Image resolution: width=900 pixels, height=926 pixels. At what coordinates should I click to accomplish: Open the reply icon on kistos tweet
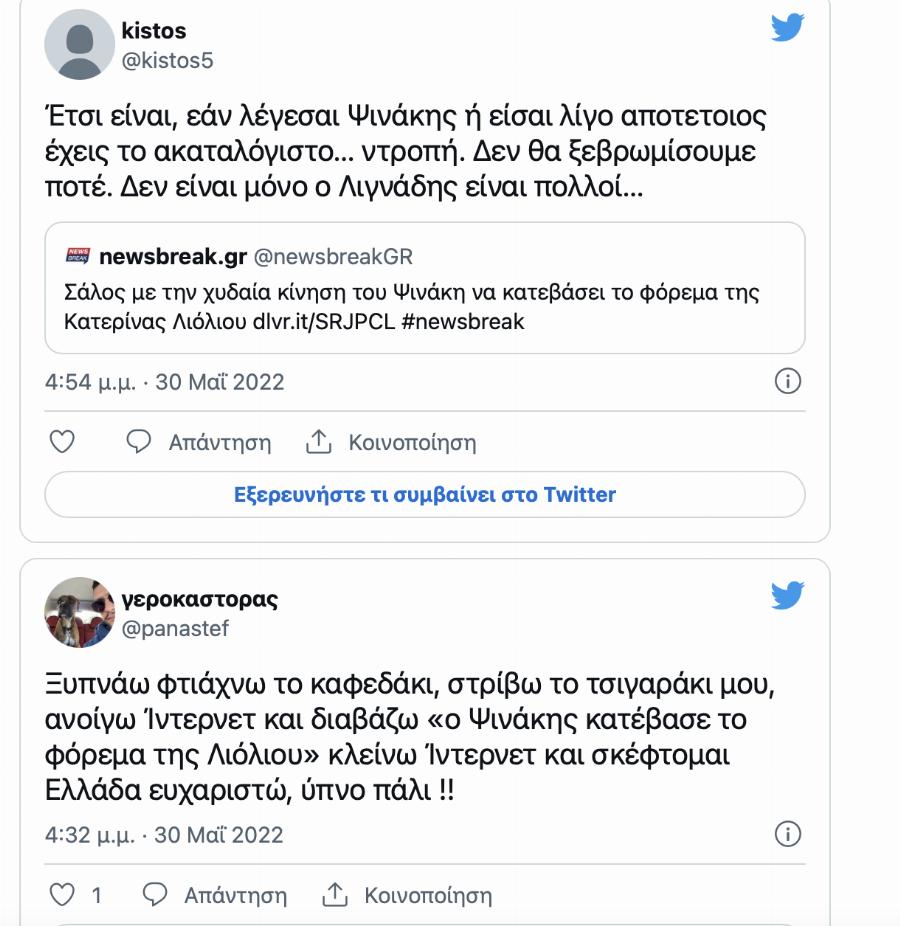(138, 442)
